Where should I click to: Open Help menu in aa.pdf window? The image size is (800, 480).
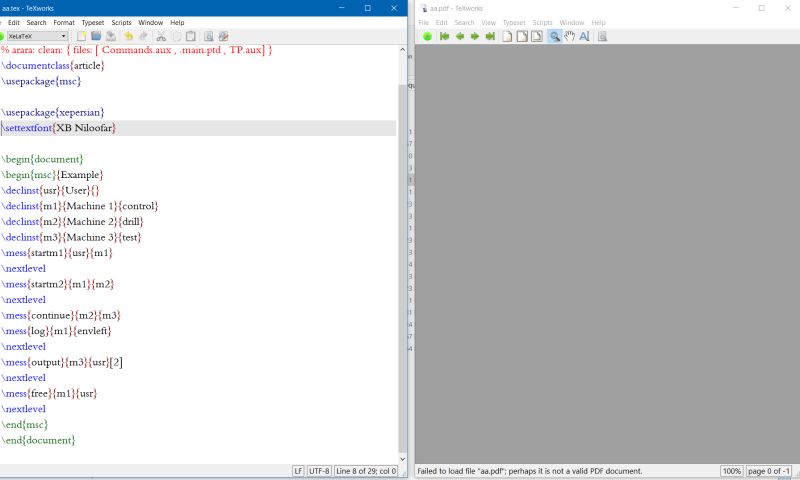pos(598,22)
